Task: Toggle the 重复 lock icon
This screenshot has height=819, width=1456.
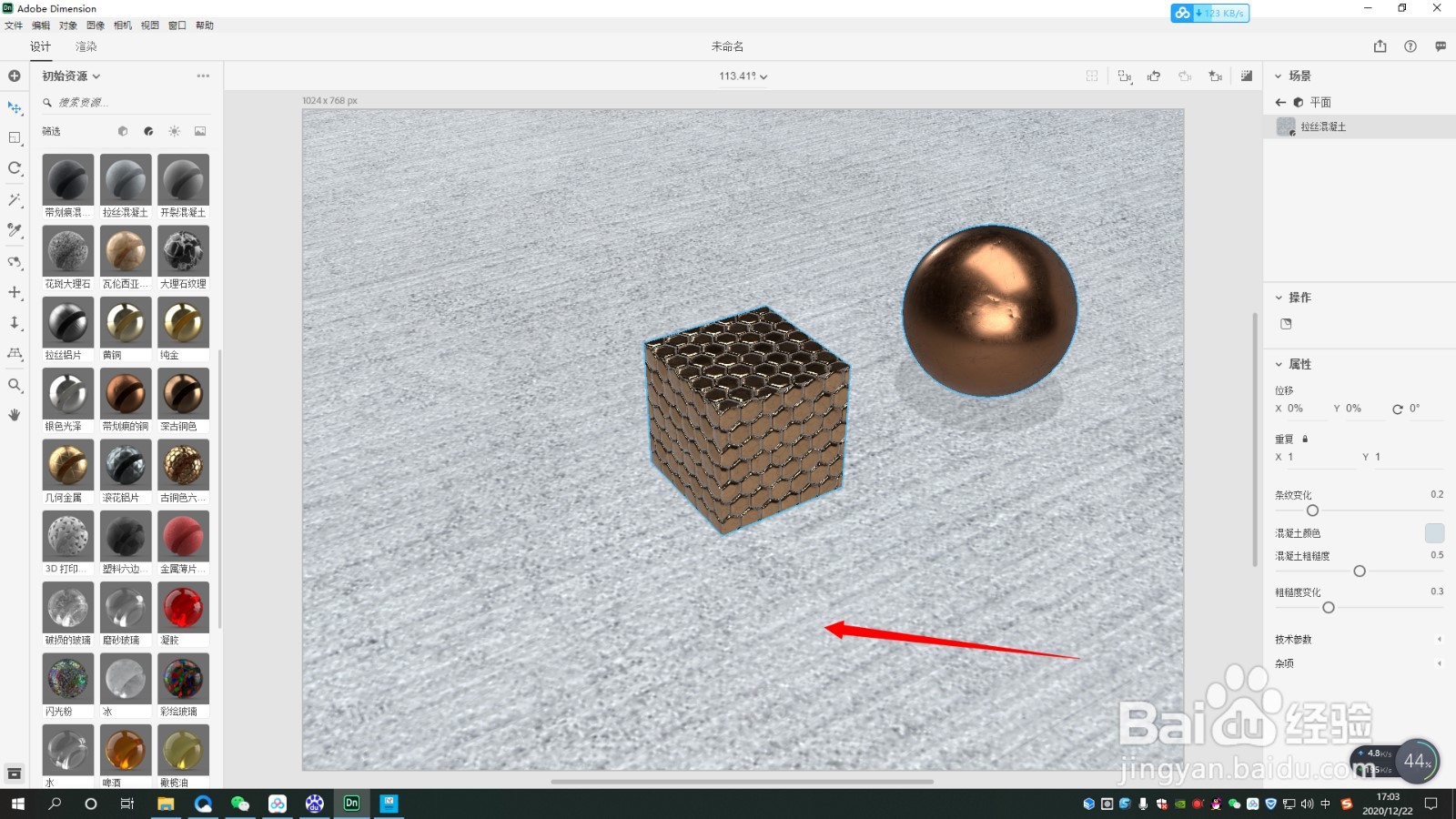Action: pyautogui.click(x=1305, y=439)
